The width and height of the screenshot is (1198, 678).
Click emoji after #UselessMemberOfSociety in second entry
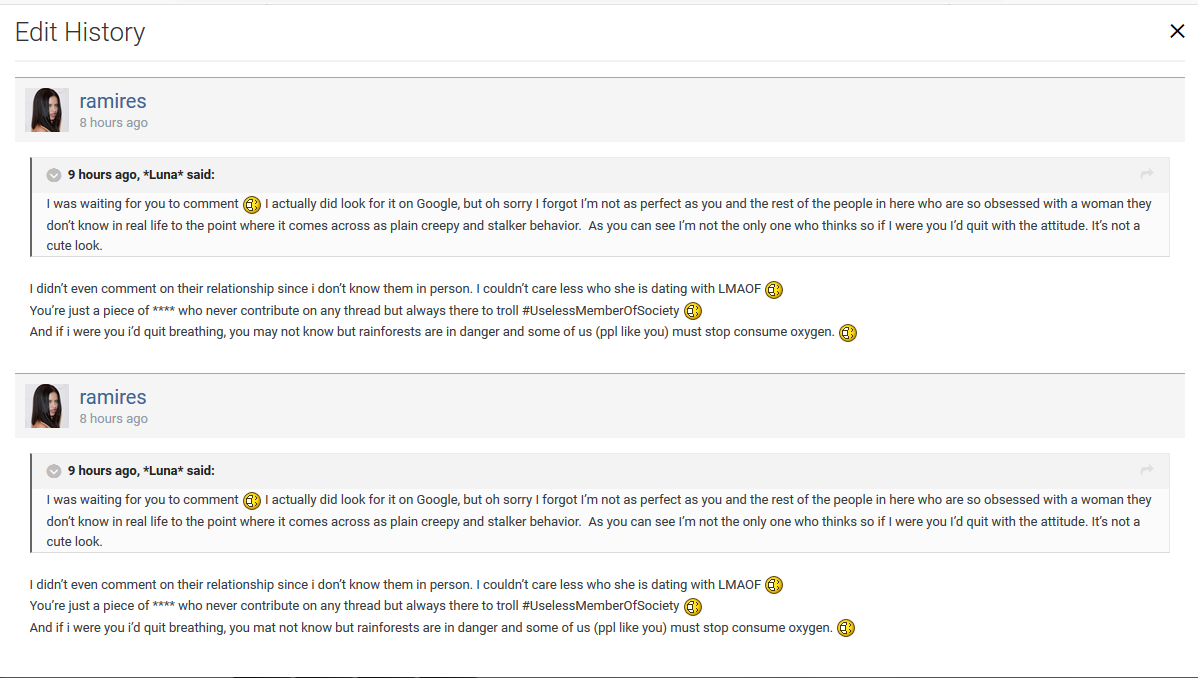click(x=693, y=607)
